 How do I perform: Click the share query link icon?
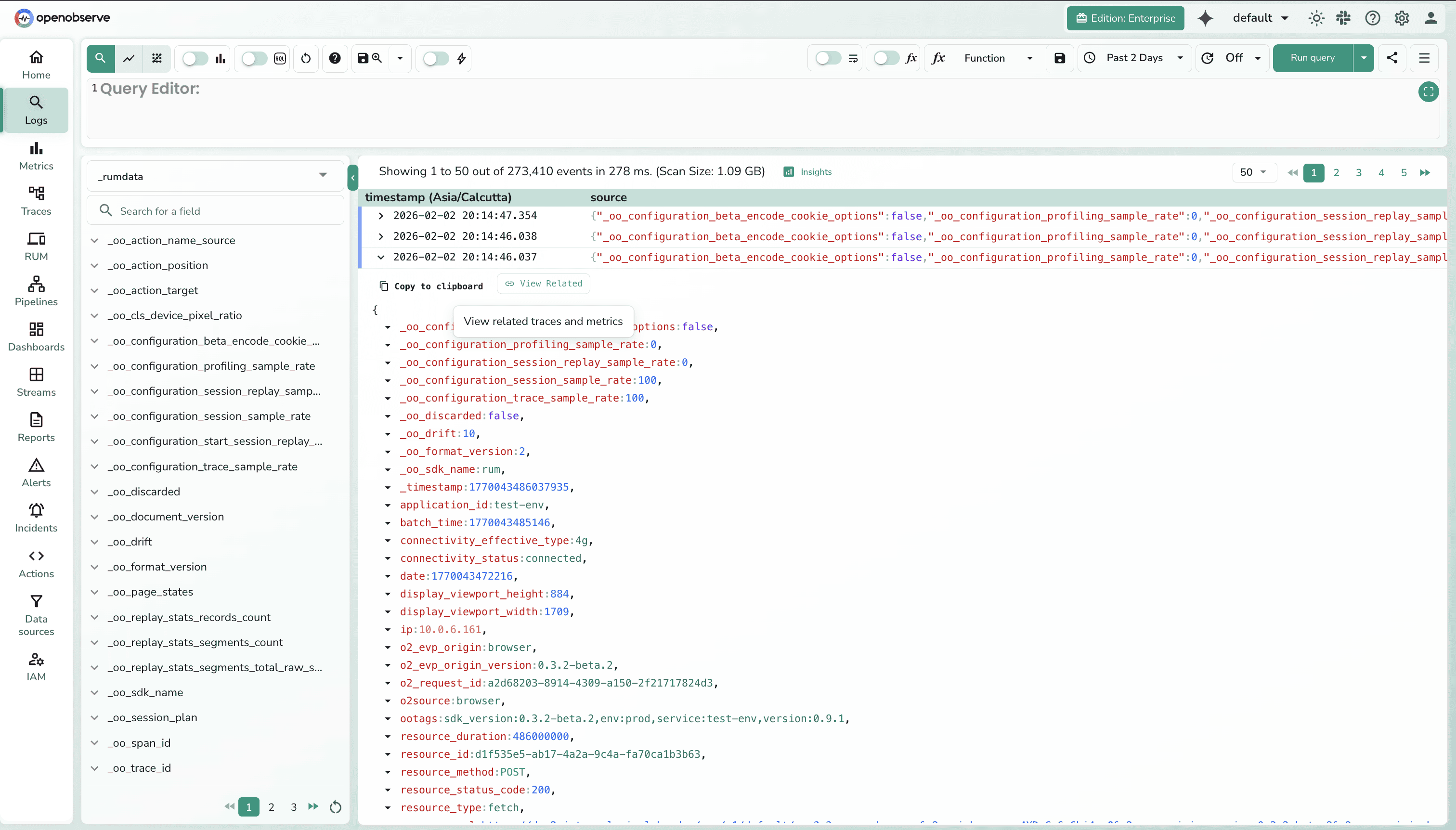pyautogui.click(x=1392, y=58)
